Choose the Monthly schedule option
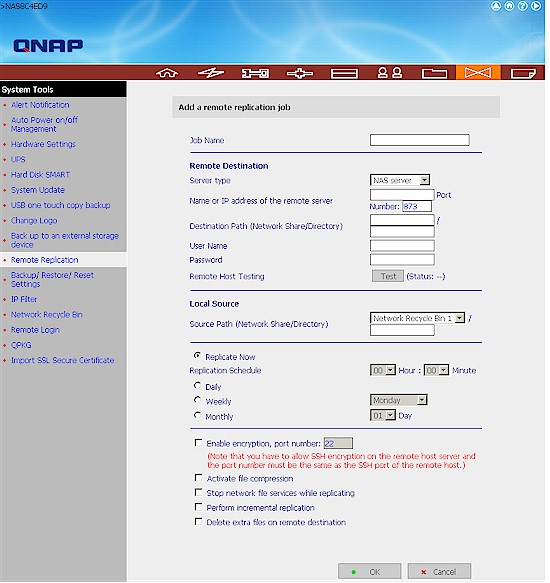This screenshot has width=550, height=583. click(197, 415)
